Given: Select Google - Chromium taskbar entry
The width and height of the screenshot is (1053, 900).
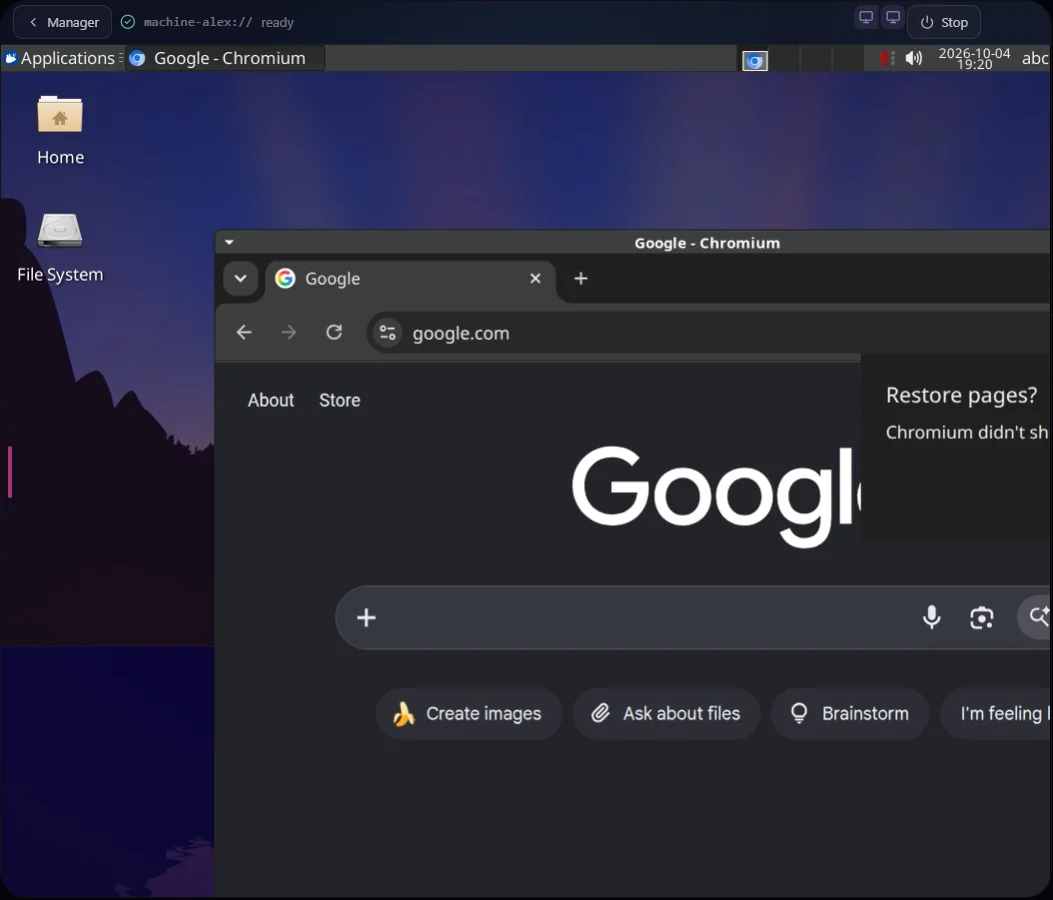Looking at the screenshot, I should pyautogui.click(x=225, y=58).
